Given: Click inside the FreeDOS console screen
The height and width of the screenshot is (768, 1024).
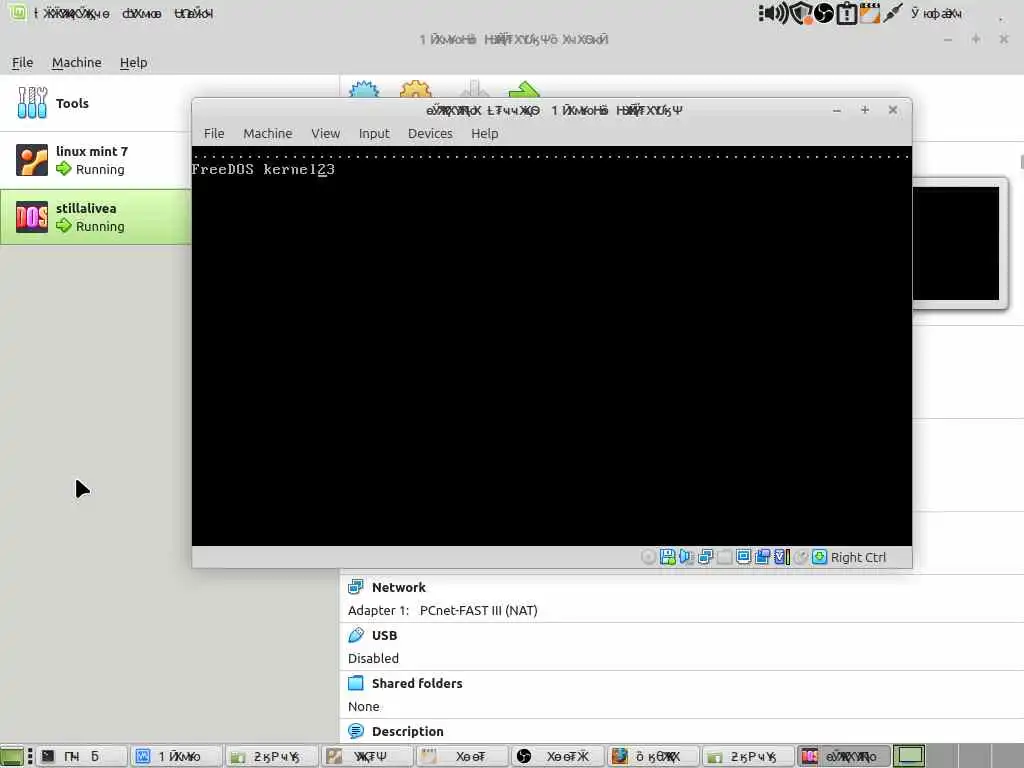Looking at the screenshot, I should pyautogui.click(x=552, y=346).
